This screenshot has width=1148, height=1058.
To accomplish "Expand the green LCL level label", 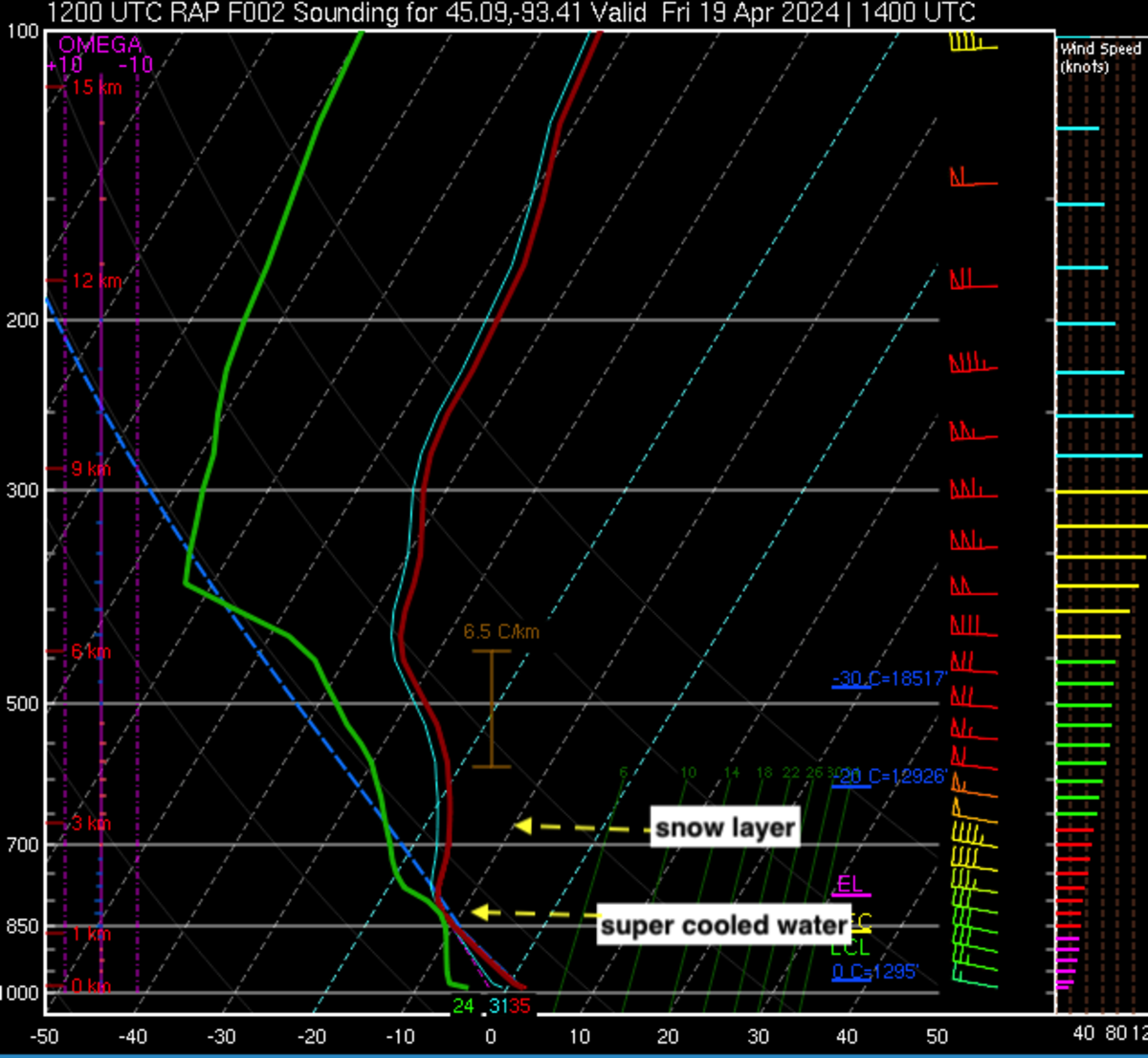I will point(847,949).
